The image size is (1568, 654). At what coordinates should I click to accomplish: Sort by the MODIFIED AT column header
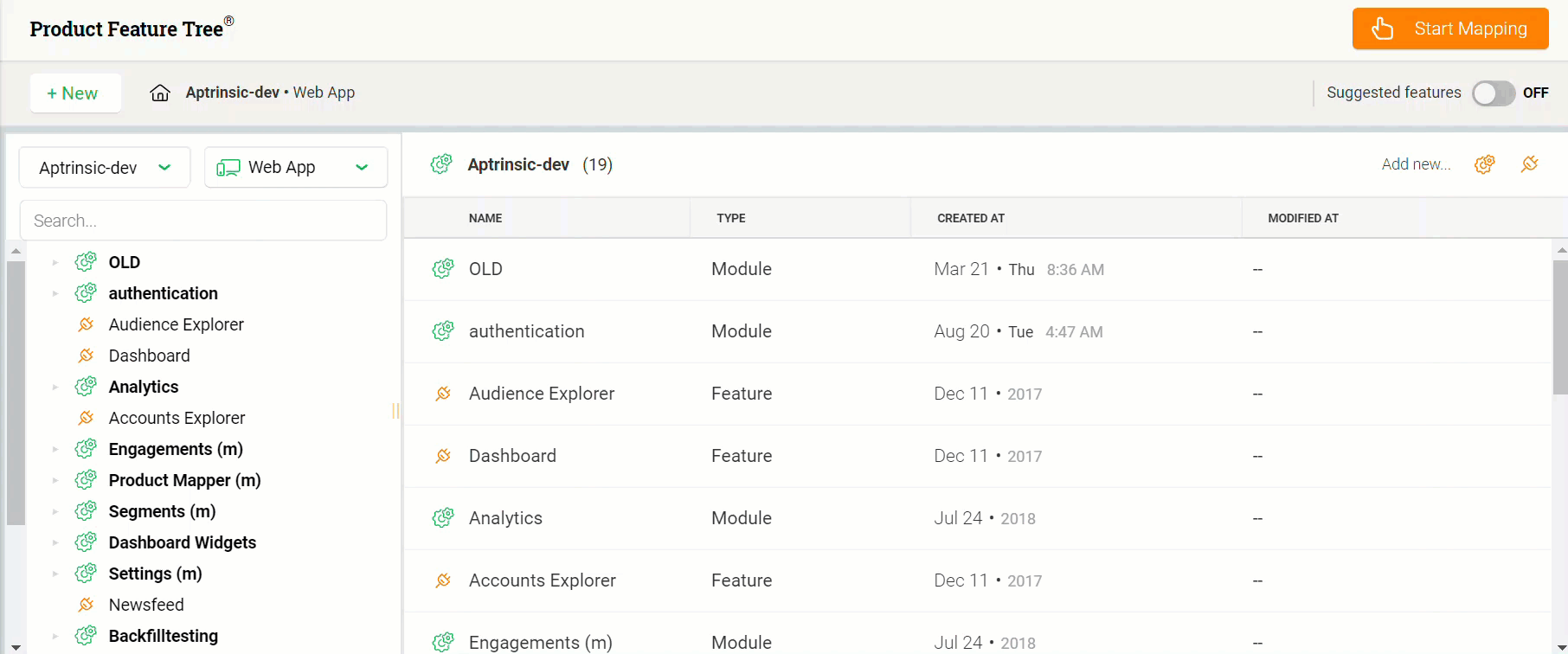pos(1303,218)
